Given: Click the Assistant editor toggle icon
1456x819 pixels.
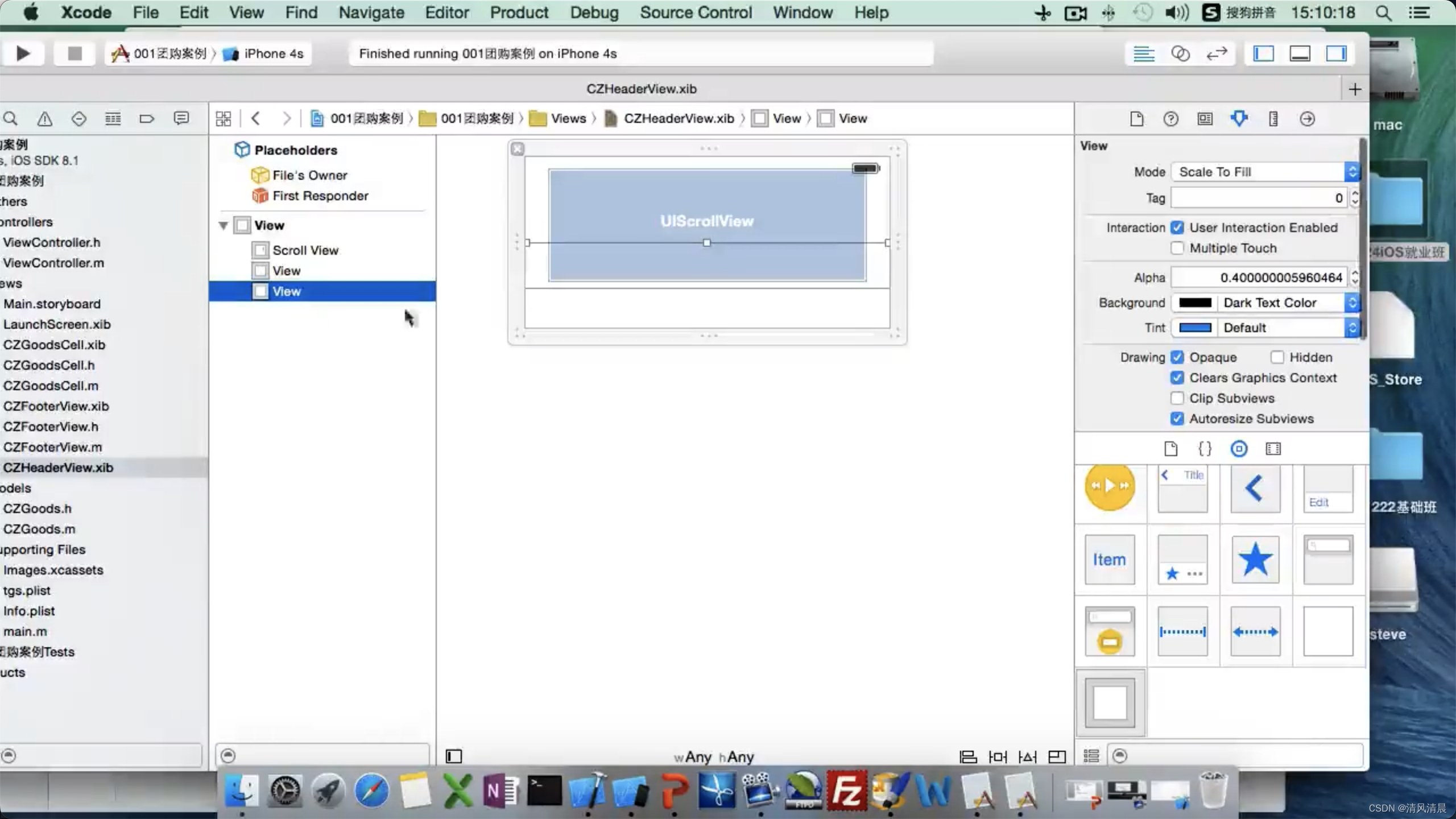Looking at the screenshot, I should point(1180,53).
